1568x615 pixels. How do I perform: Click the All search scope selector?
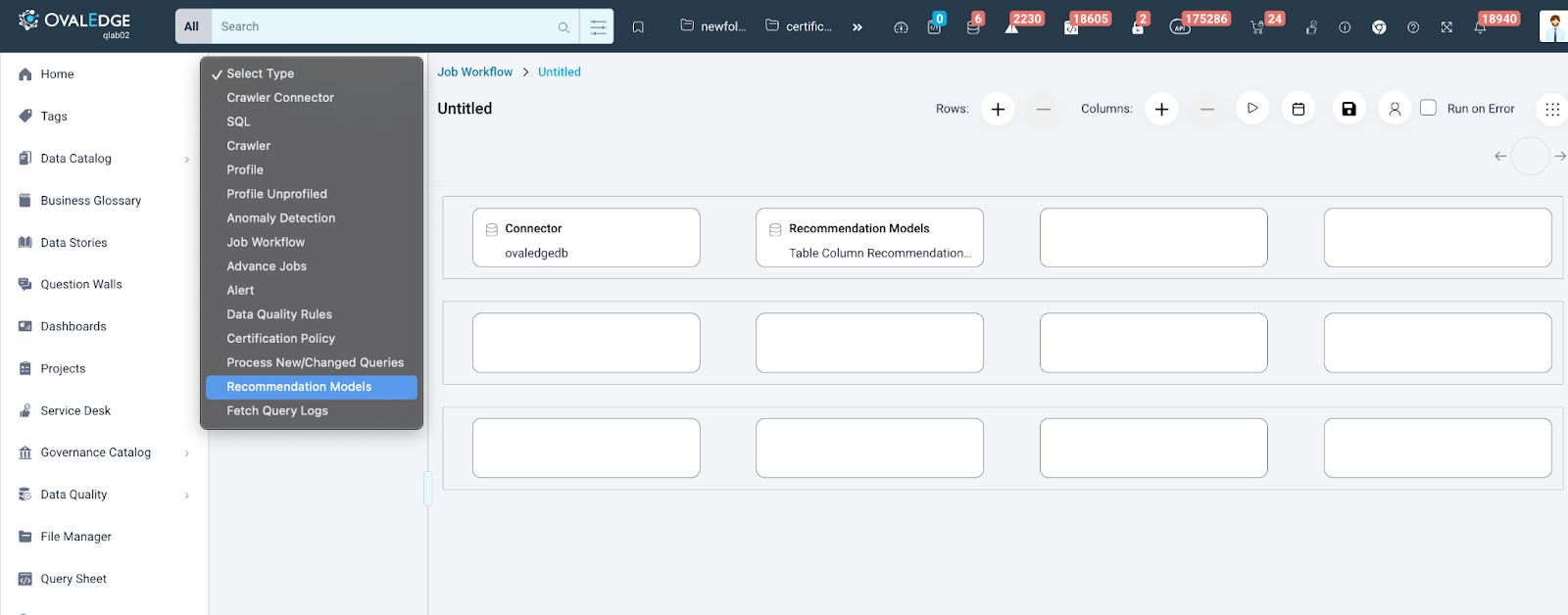pyautogui.click(x=192, y=26)
